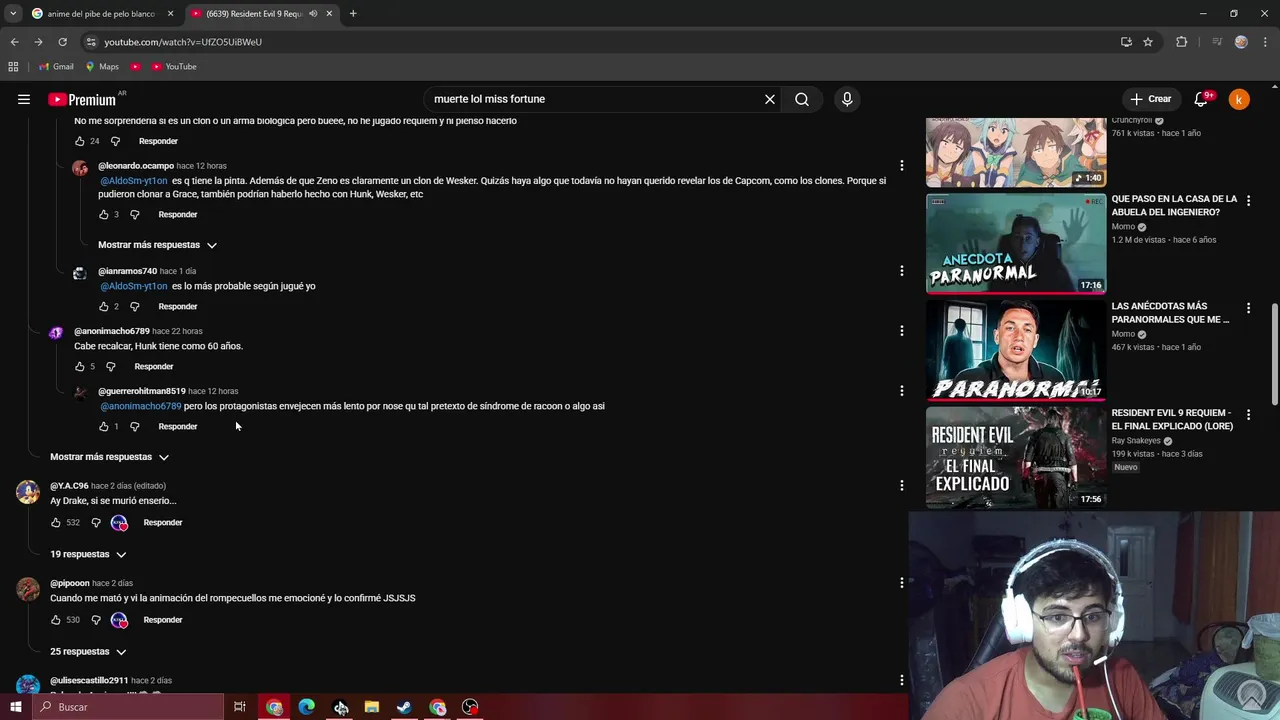Open Windows Start menu

15,707
